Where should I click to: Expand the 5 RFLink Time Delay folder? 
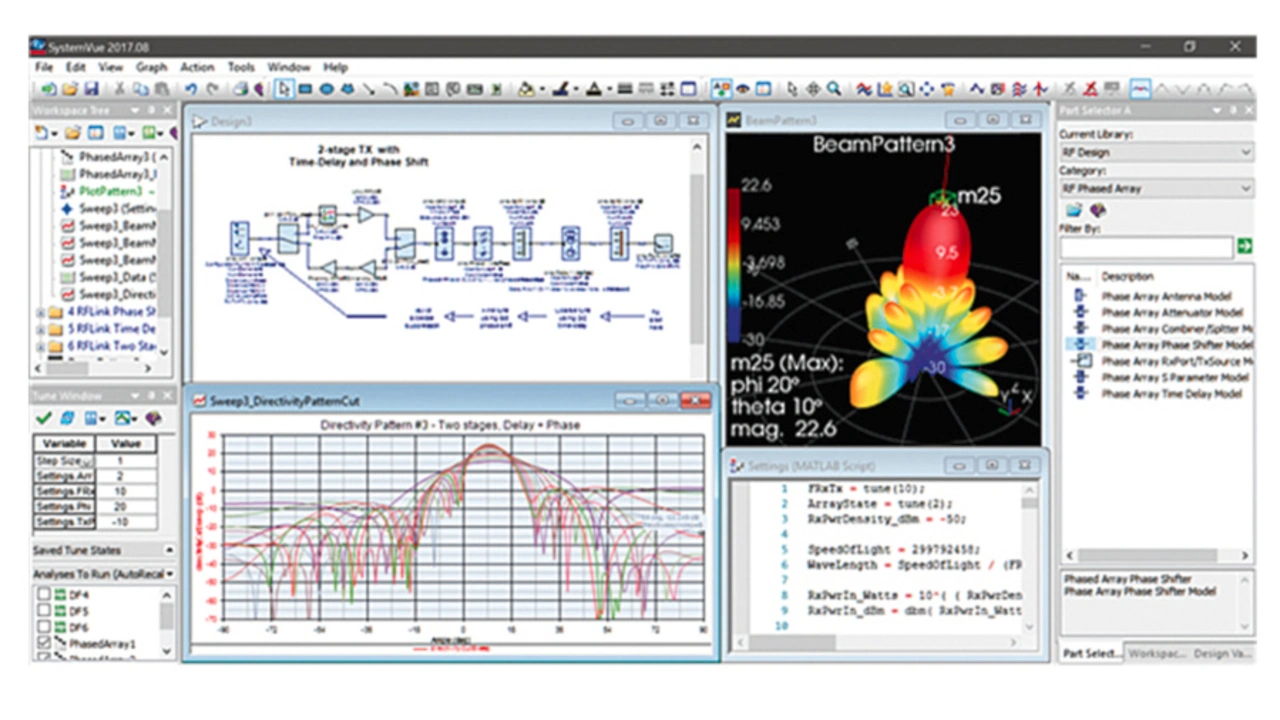(x=41, y=329)
